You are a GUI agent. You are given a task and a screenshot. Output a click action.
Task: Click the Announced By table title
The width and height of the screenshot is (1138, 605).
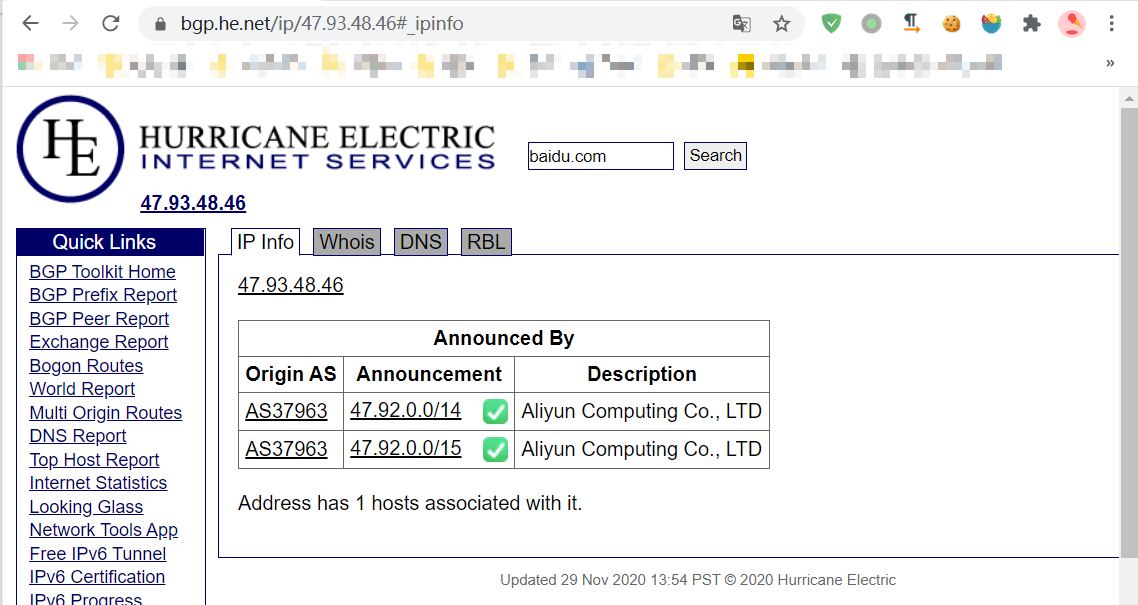tap(504, 339)
